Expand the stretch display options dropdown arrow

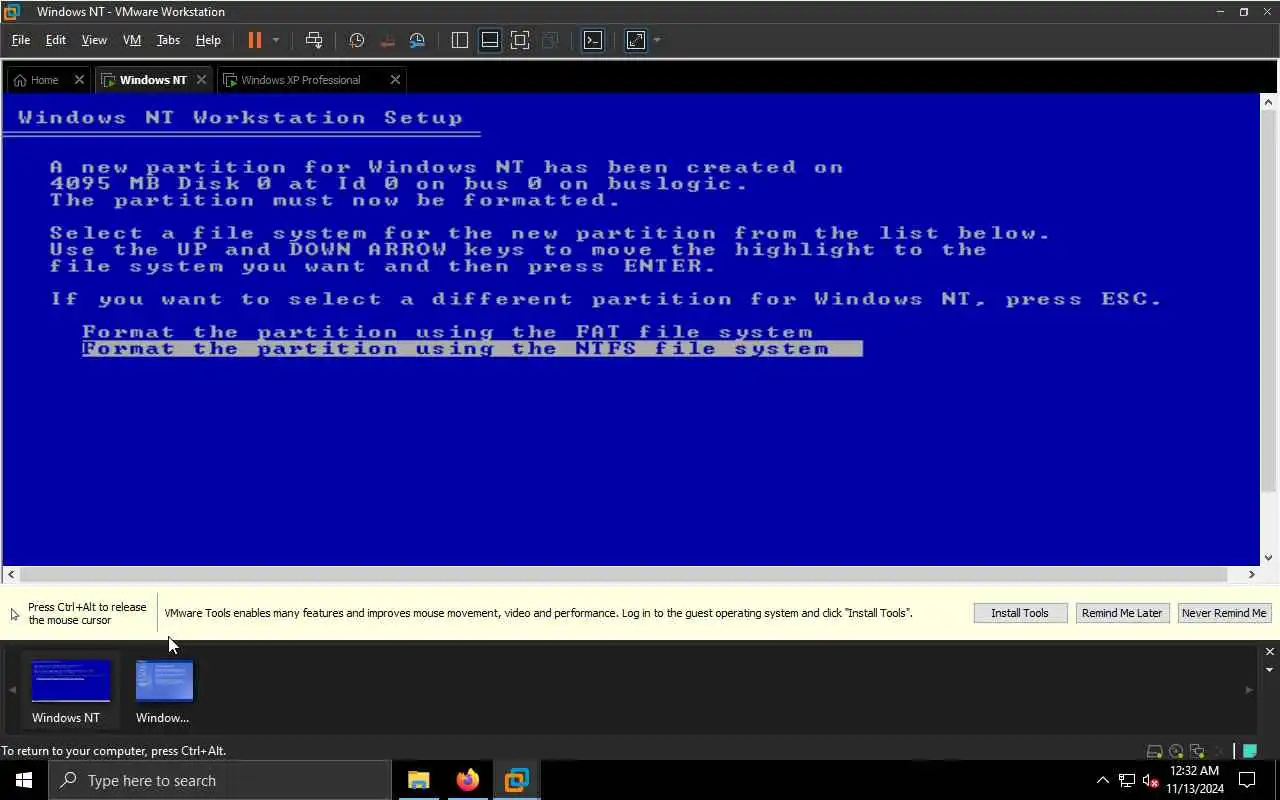(x=657, y=40)
